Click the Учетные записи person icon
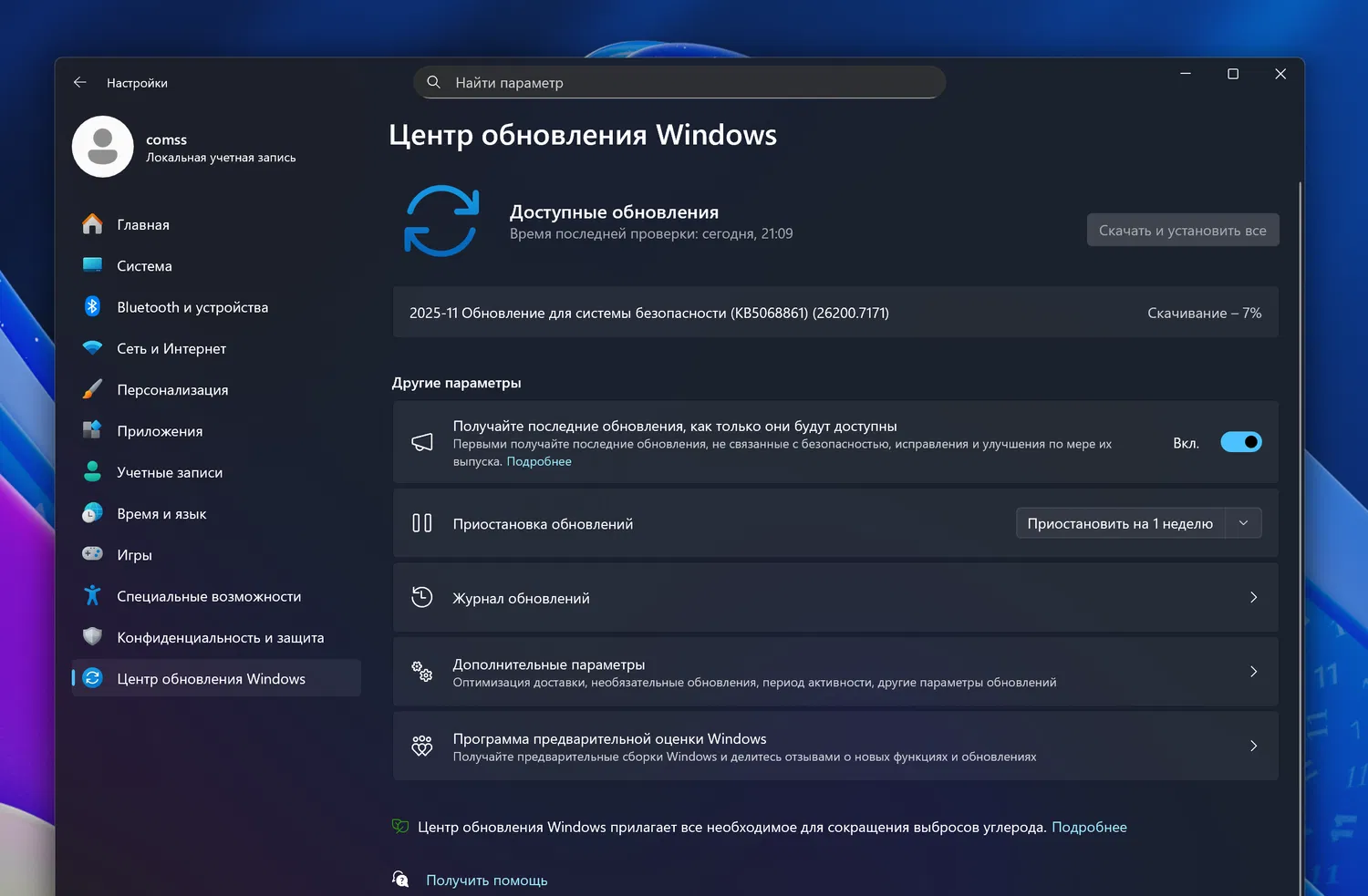The width and height of the screenshot is (1368, 896). [92, 471]
